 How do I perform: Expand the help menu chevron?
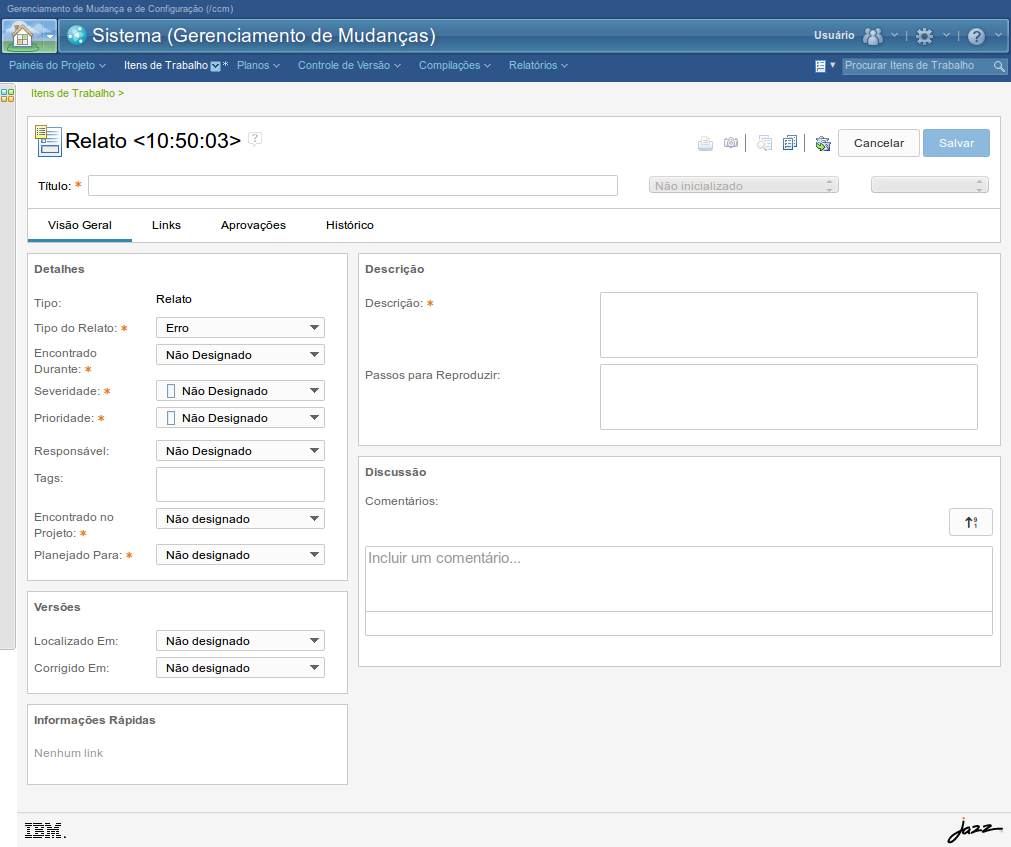(x=998, y=35)
